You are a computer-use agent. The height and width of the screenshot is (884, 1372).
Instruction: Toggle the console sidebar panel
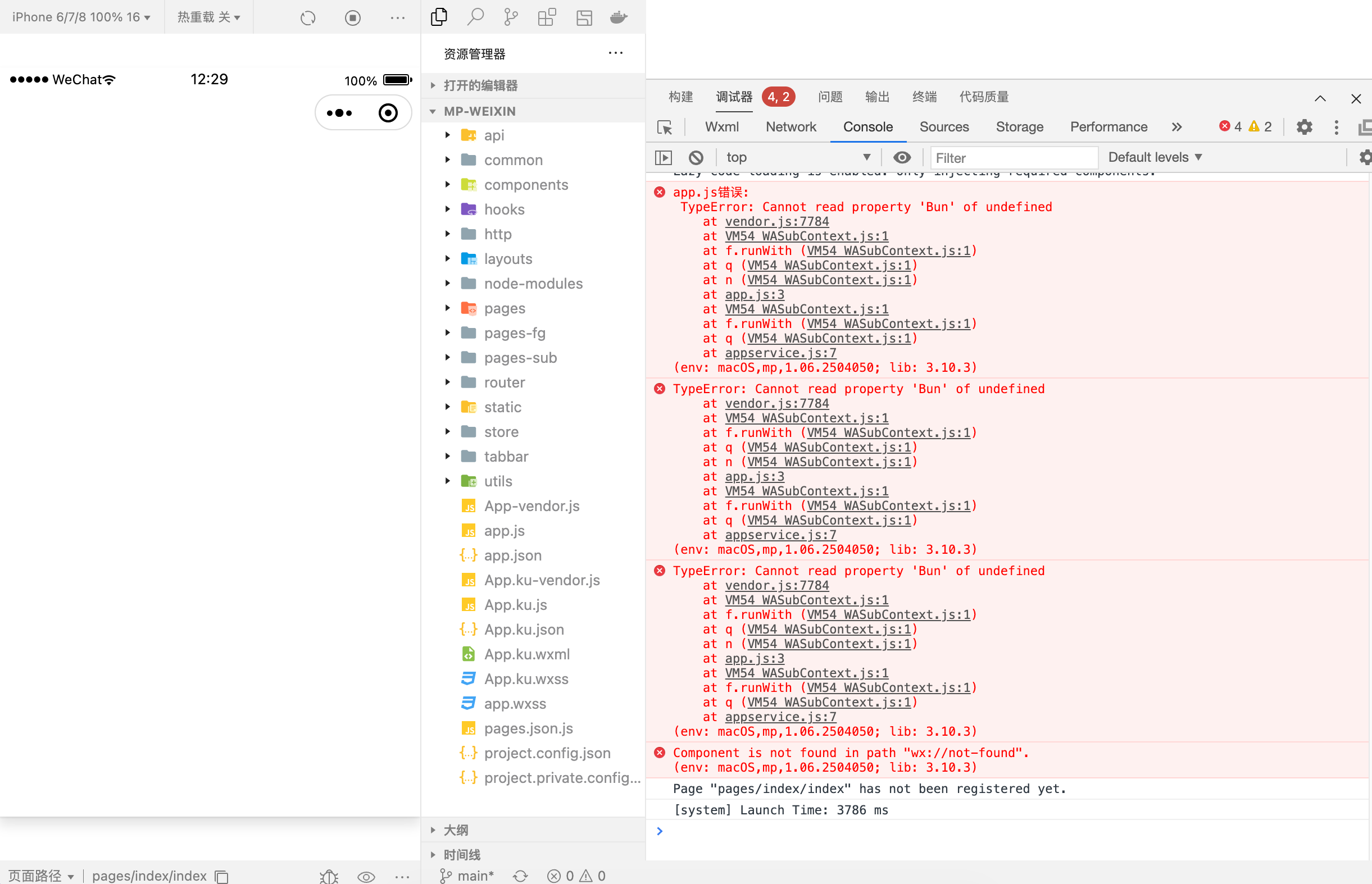(664, 157)
